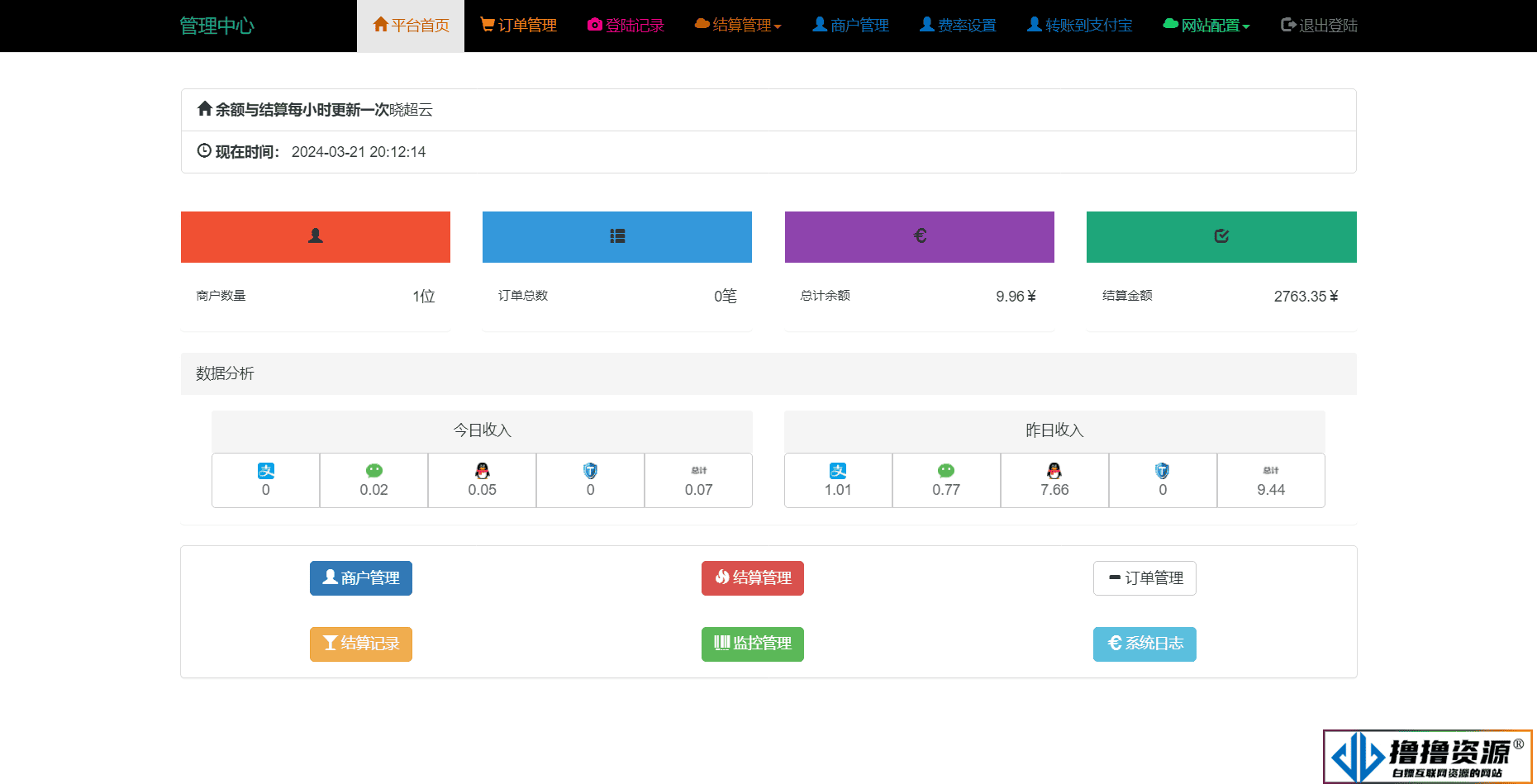Go to 转账到支付宝 page
This screenshot has width=1537, height=784.
(x=1079, y=26)
